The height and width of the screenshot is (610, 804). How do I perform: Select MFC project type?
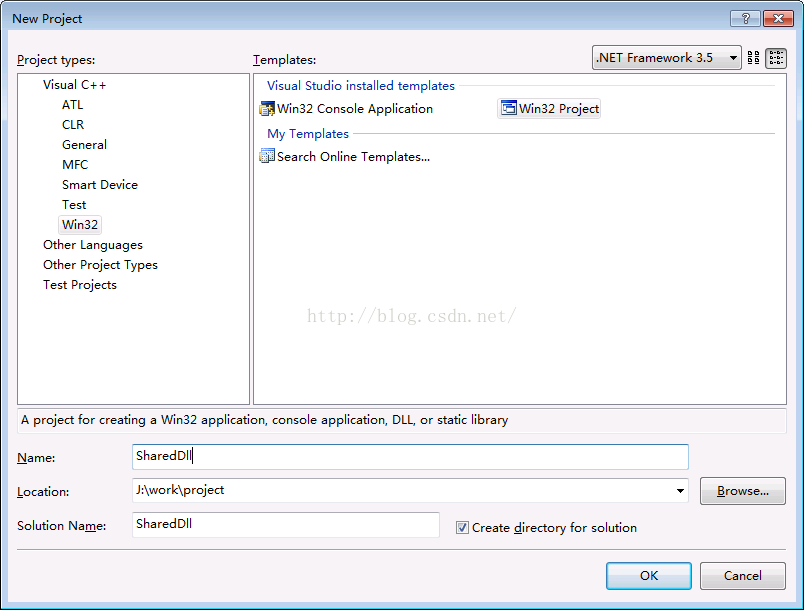point(75,165)
